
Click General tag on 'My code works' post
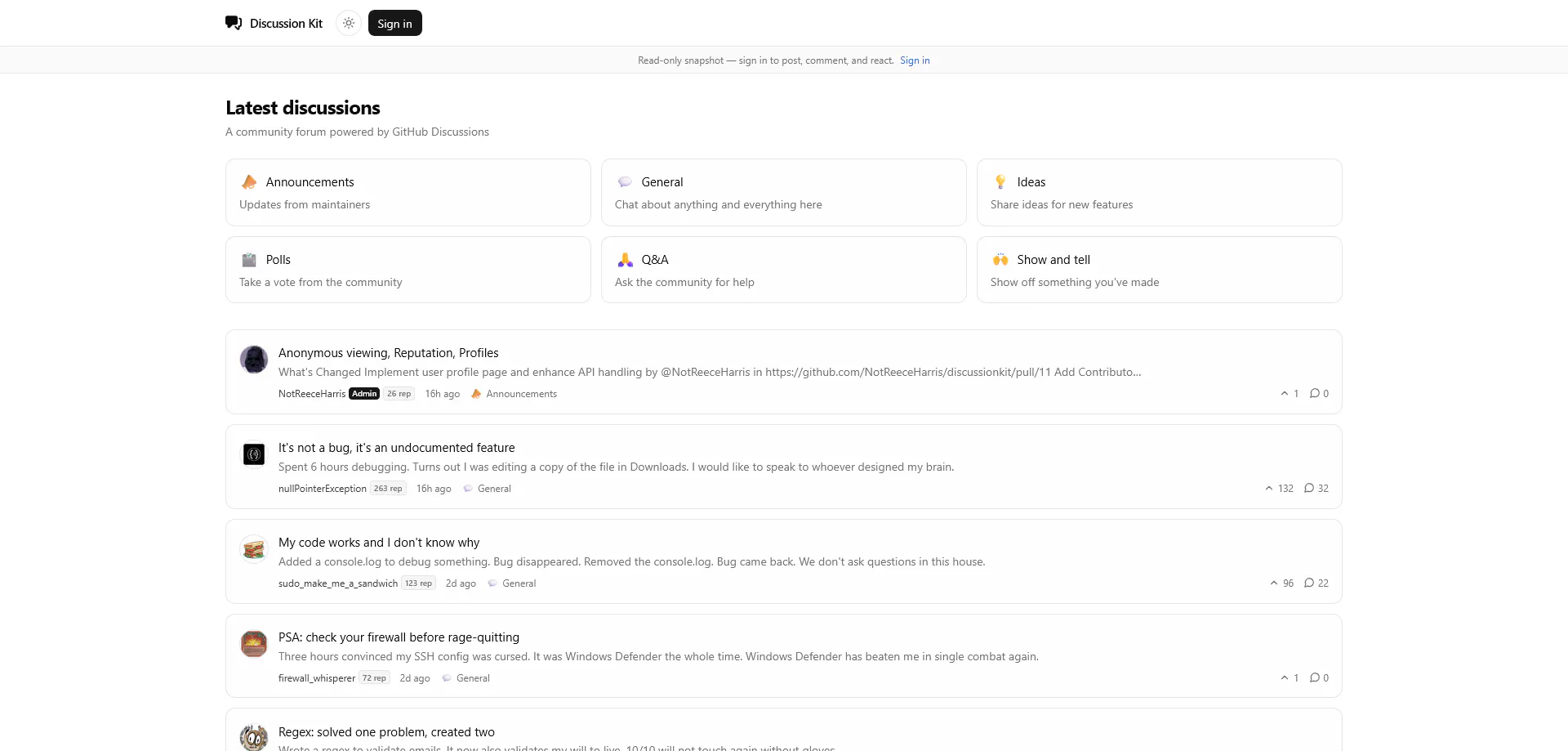pyautogui.click(x=511, y=583)
